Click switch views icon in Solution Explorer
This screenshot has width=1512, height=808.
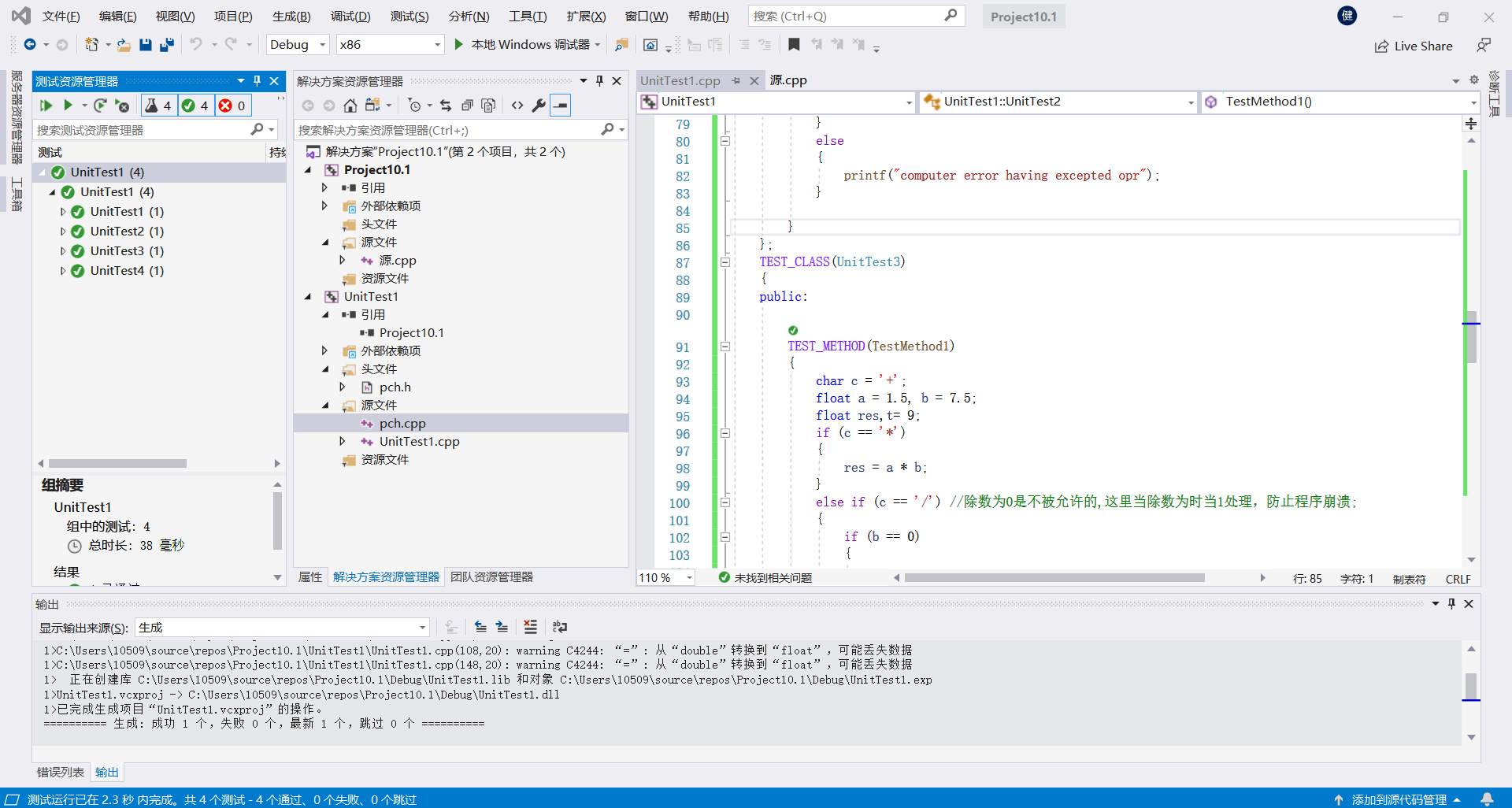372,106
